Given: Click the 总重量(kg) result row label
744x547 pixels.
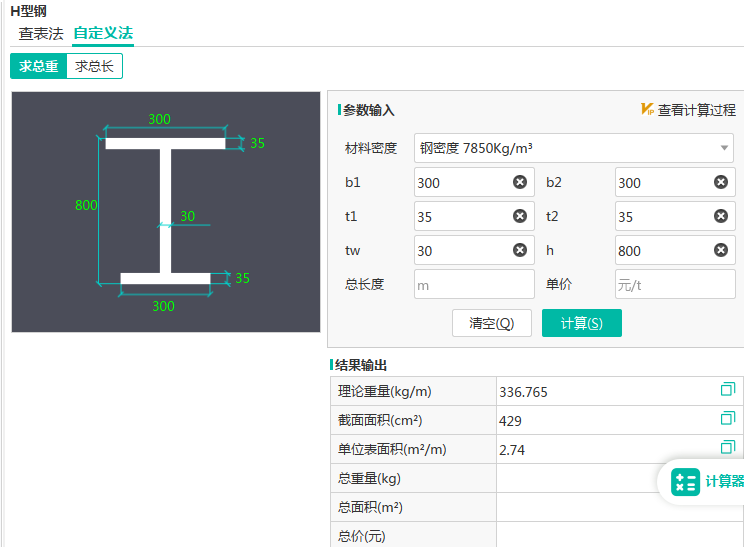Looking at the screenshot, I should [369, 478].
